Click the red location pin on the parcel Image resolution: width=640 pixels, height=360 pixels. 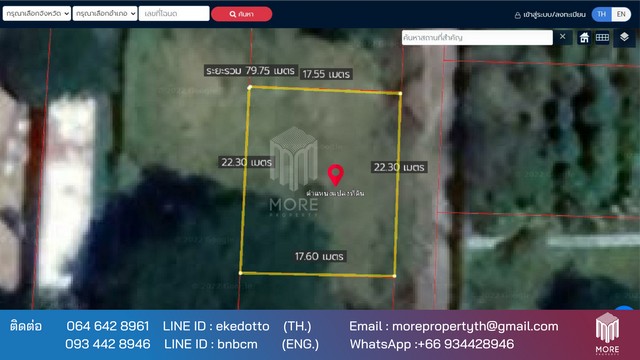336,175
